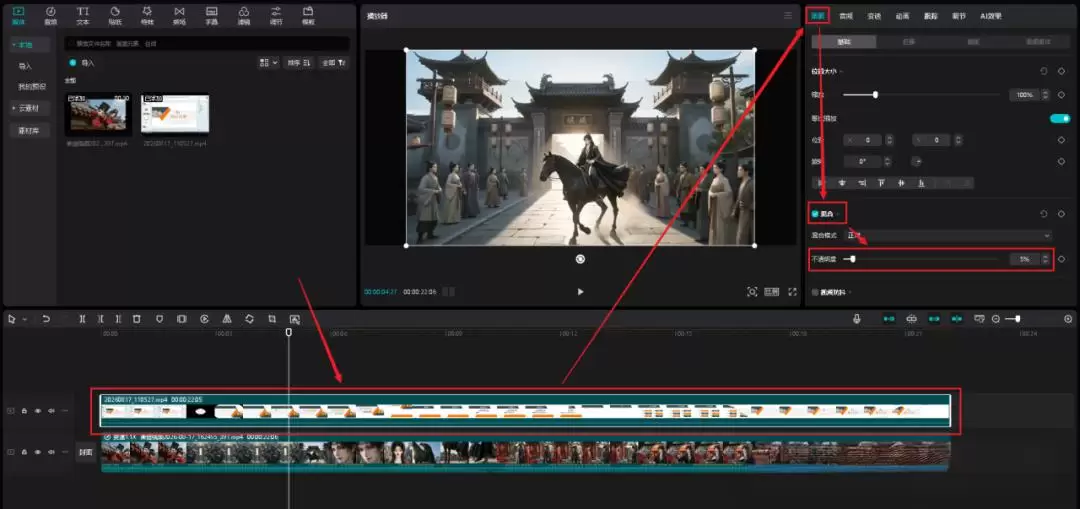Open the preview ratio button
The width and height of the screenshot is (1080, 509).
(x=772, y=292)
